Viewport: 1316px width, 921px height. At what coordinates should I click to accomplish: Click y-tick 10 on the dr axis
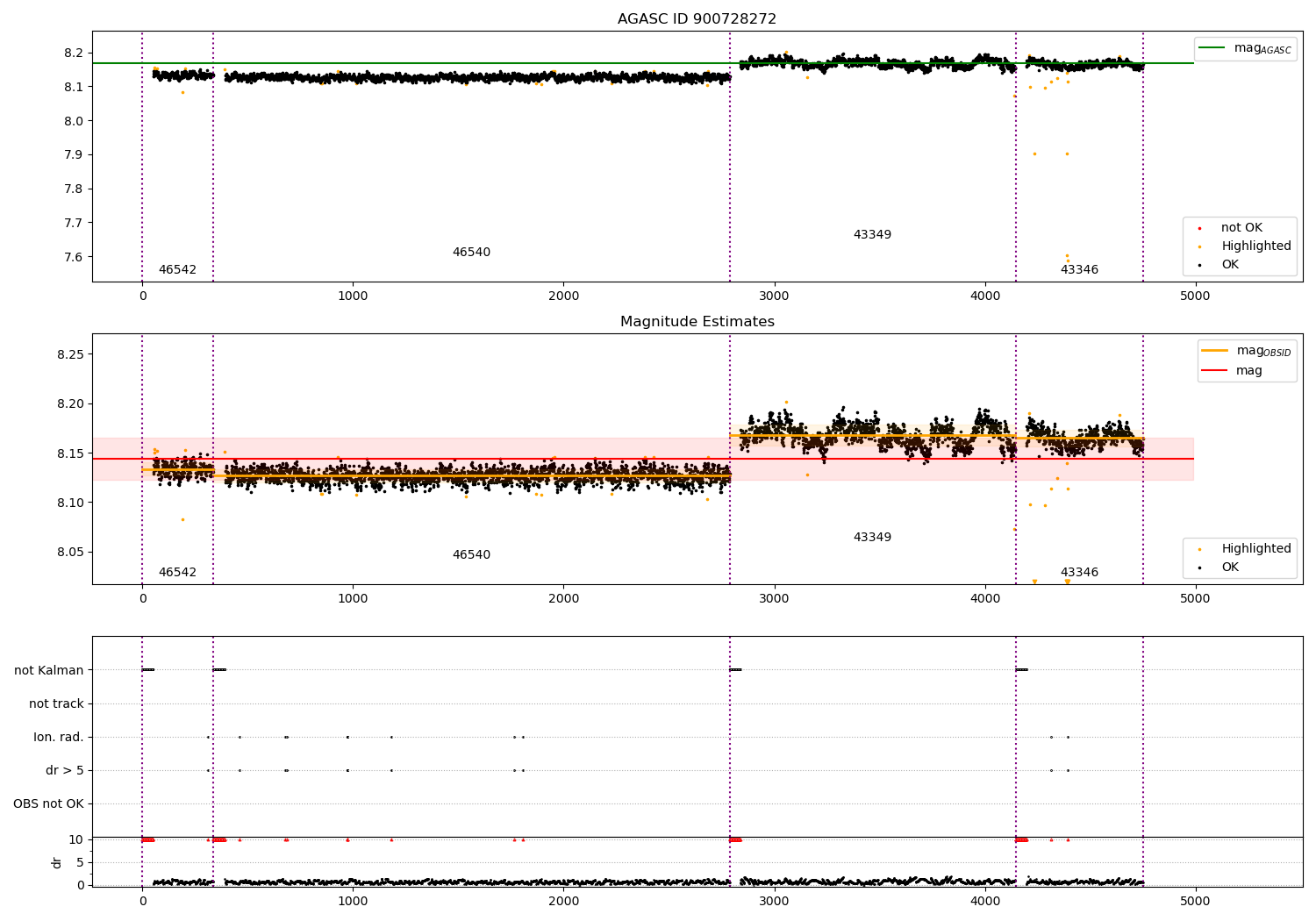[76, 840]
